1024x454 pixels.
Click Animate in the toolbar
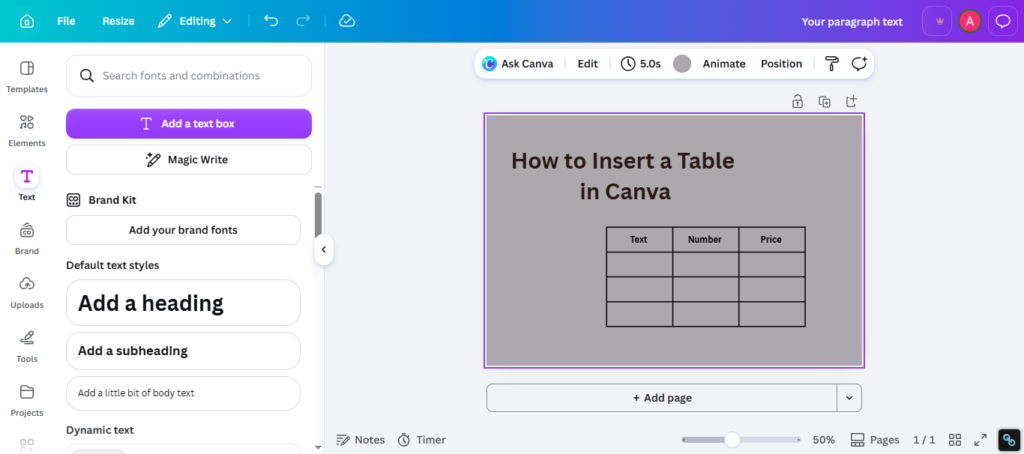click(x=724, y=63)
